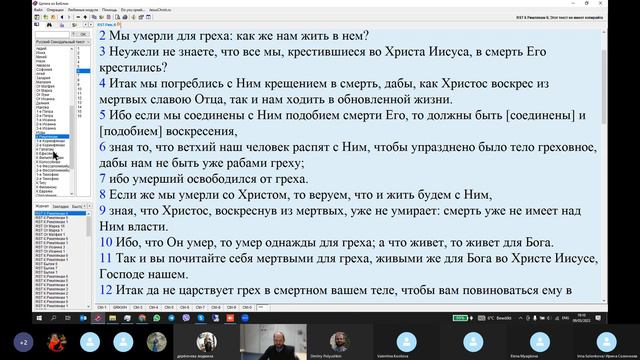Click the first highlighted history journal entry
This screenshot has height=360, width=640.
click(60, 213)
